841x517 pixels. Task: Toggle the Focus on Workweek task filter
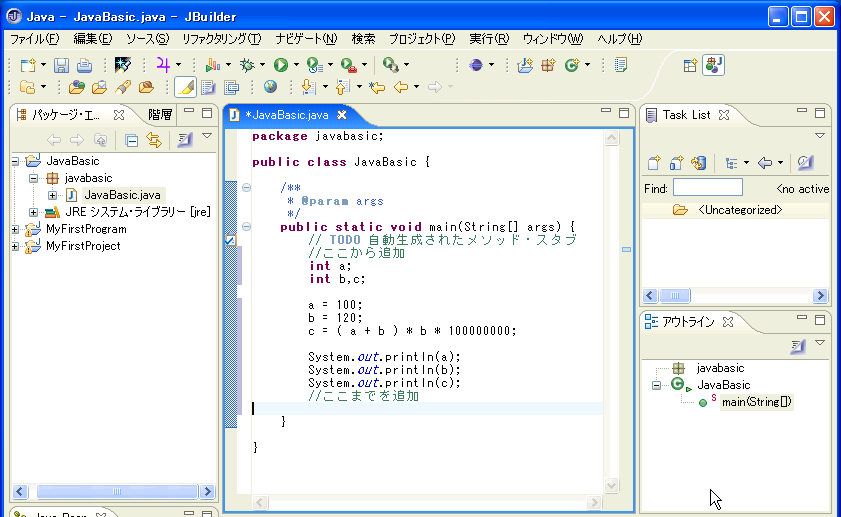click(x=805, y=163)
